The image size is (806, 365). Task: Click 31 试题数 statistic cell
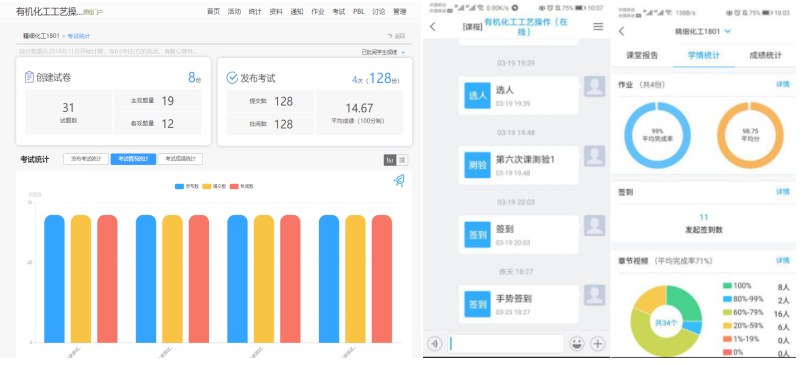tap(68, 112)
